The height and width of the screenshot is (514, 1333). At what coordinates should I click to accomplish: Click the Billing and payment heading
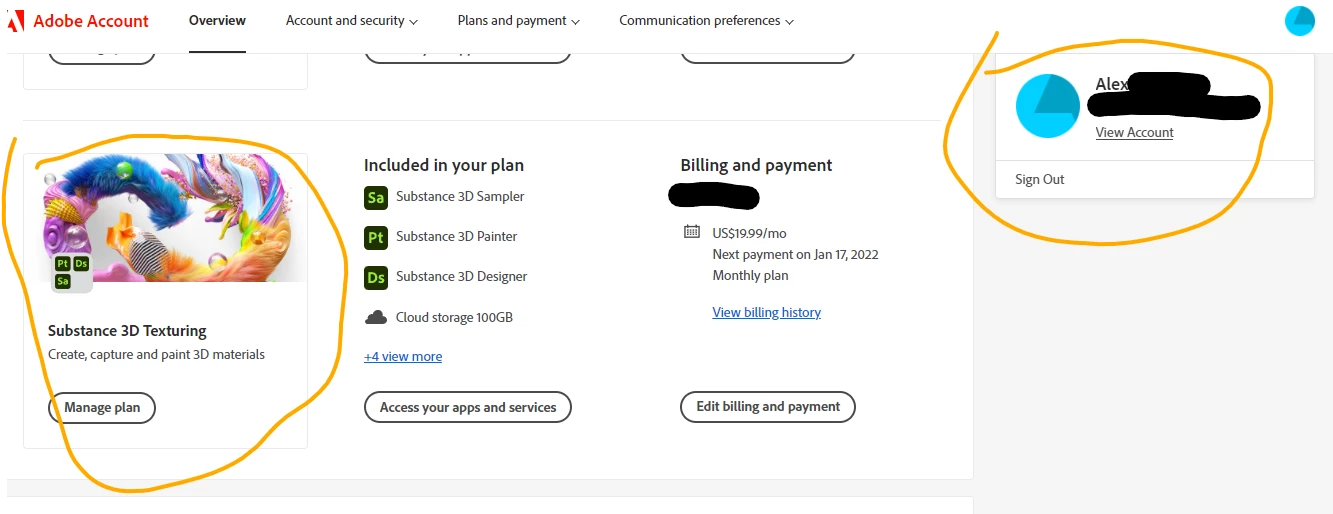point(757,165)
